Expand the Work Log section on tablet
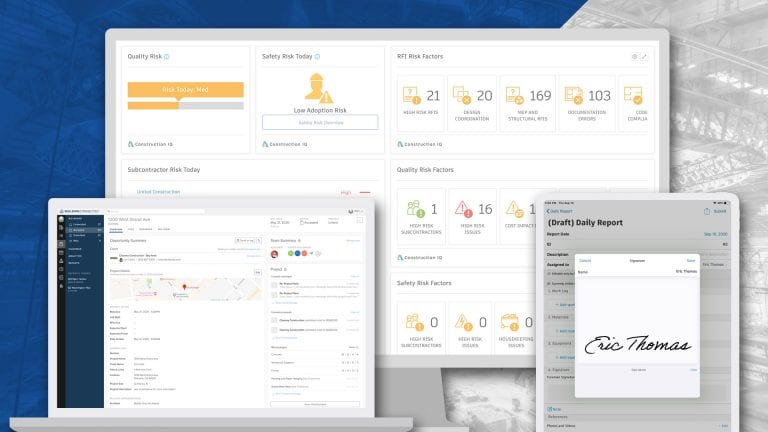This screenshot has width=768, height=432. point(558,291)
